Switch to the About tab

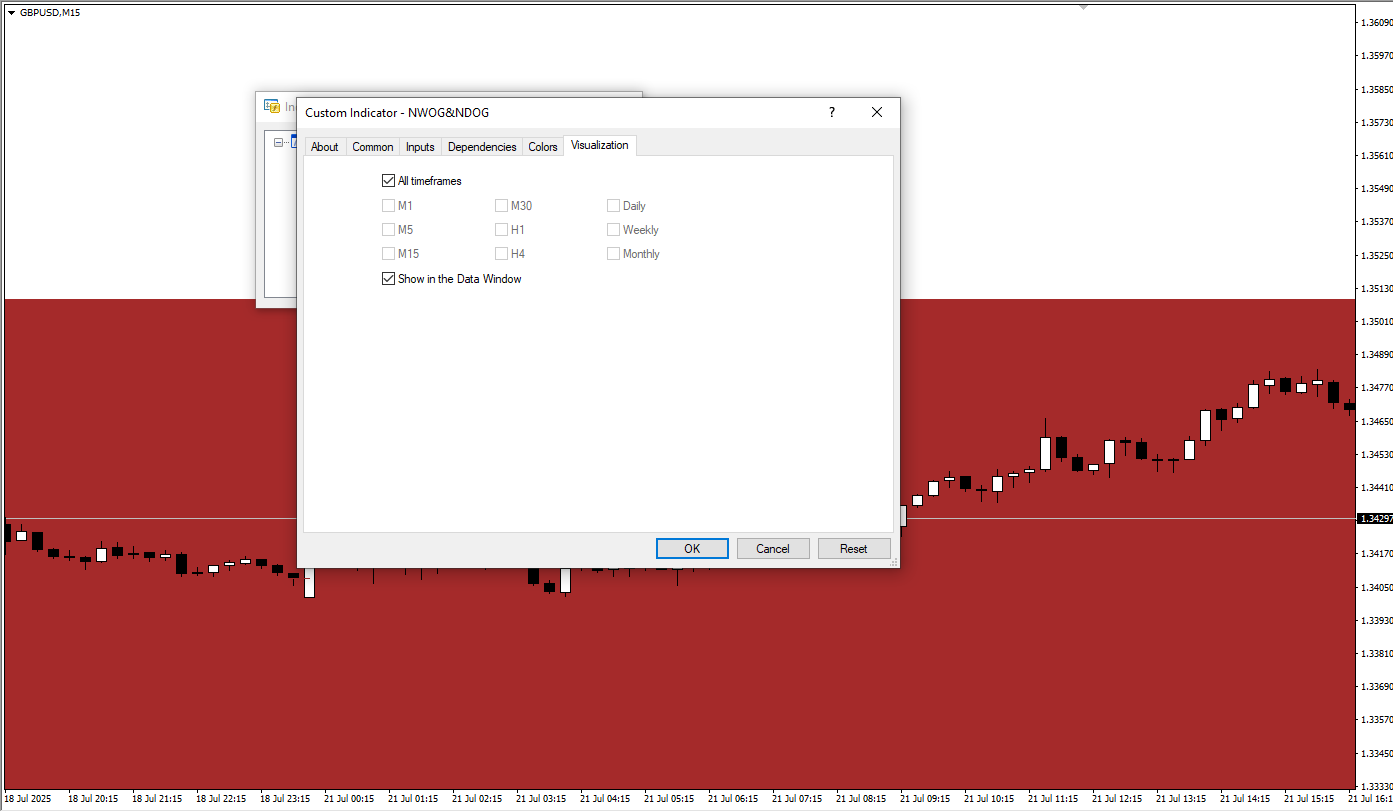point(324,147)
